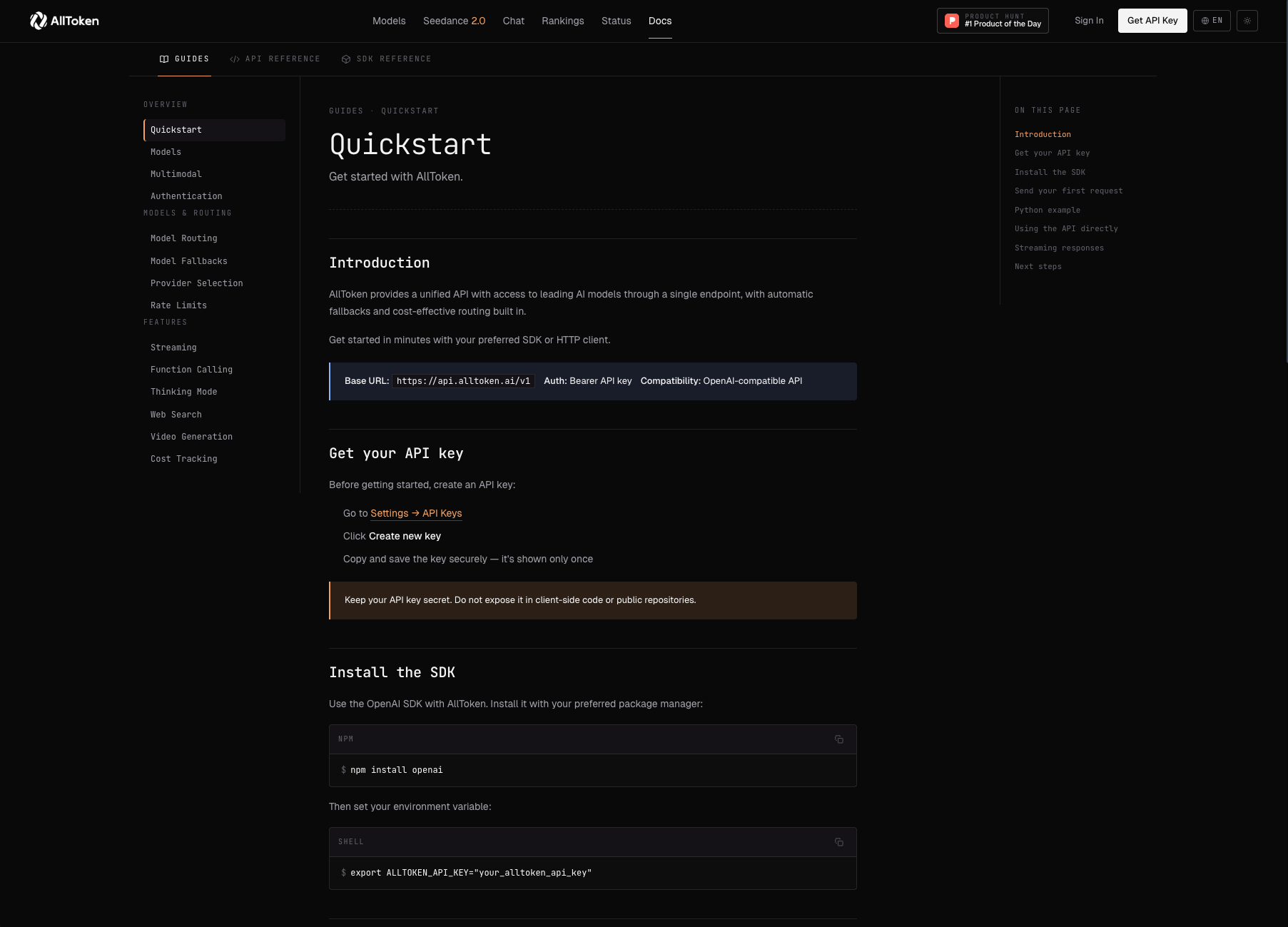Open the Multimodal guide
This screenshot has height=927, width=1288.
click(x=214, y=174)
